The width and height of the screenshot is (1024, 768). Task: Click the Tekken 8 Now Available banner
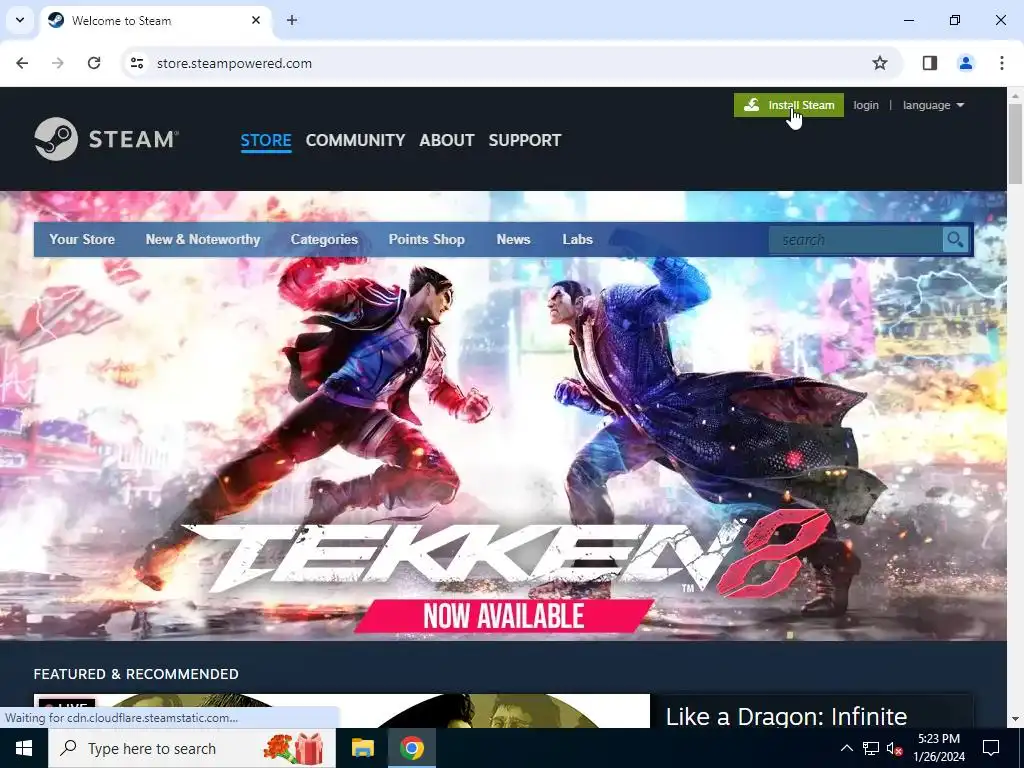click(x=503, y=416)
